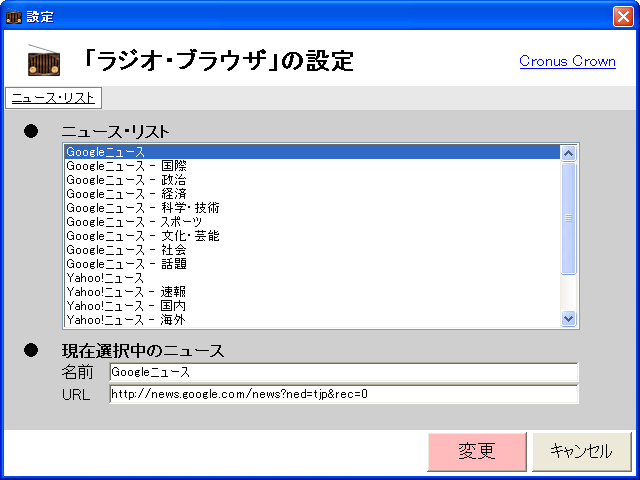Select Googleニュース - 文化・芸能 row
This screenshot has height=480, width=640.
[313, 236]
